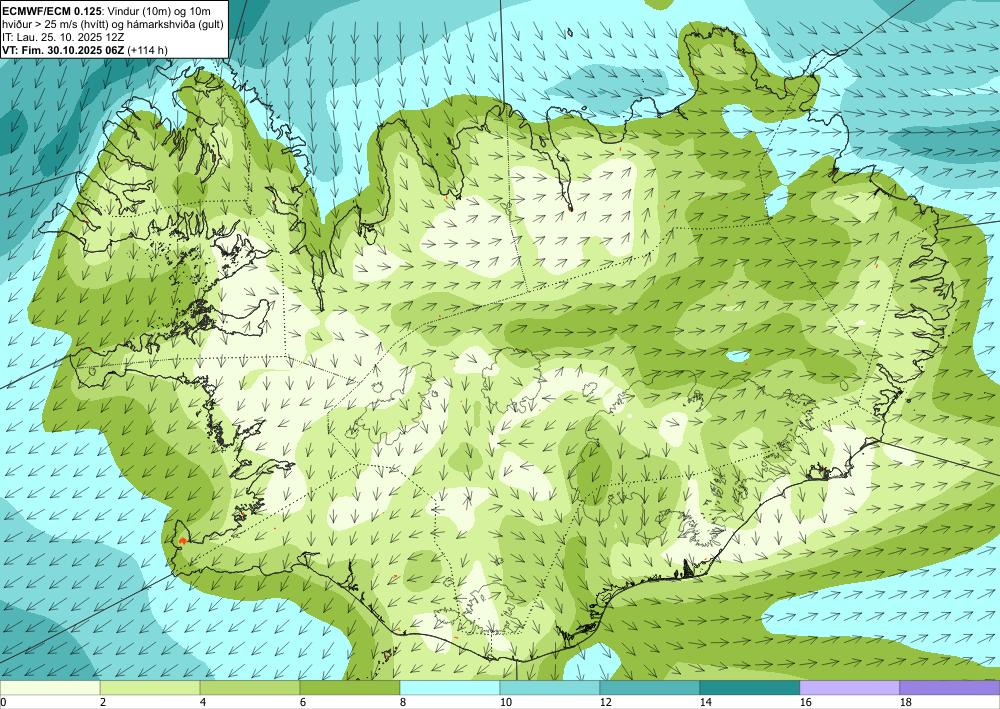Select the light cyan 8–10 m/s legend swatch
The height and width of the screenshot is (709, 1000).
pos(450,687)
